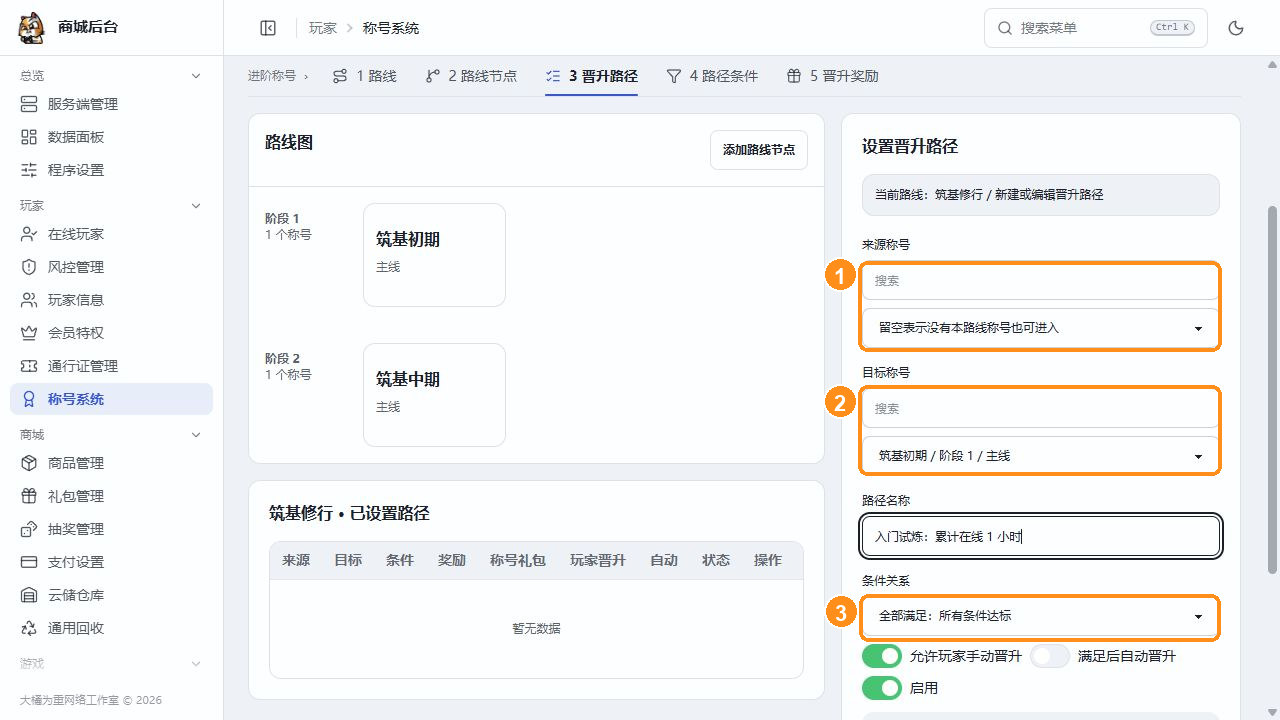
Task: Toggle 允许玩家手动晋升 switch off
Action: point(882,656)
